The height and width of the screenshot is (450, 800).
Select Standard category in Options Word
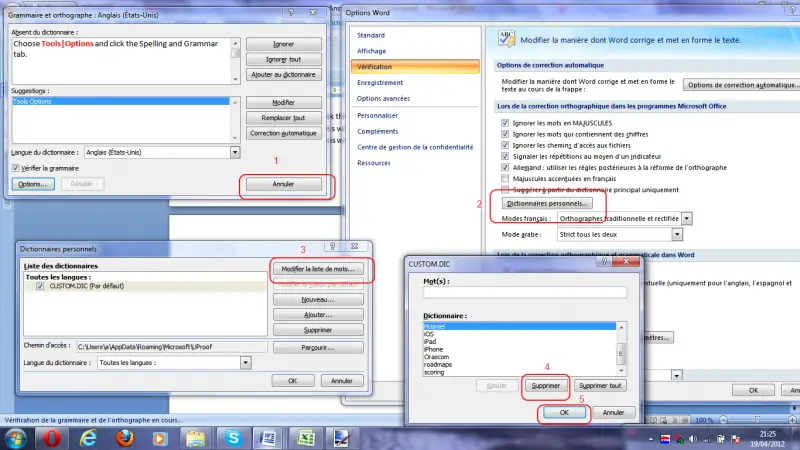coord(371,35)
